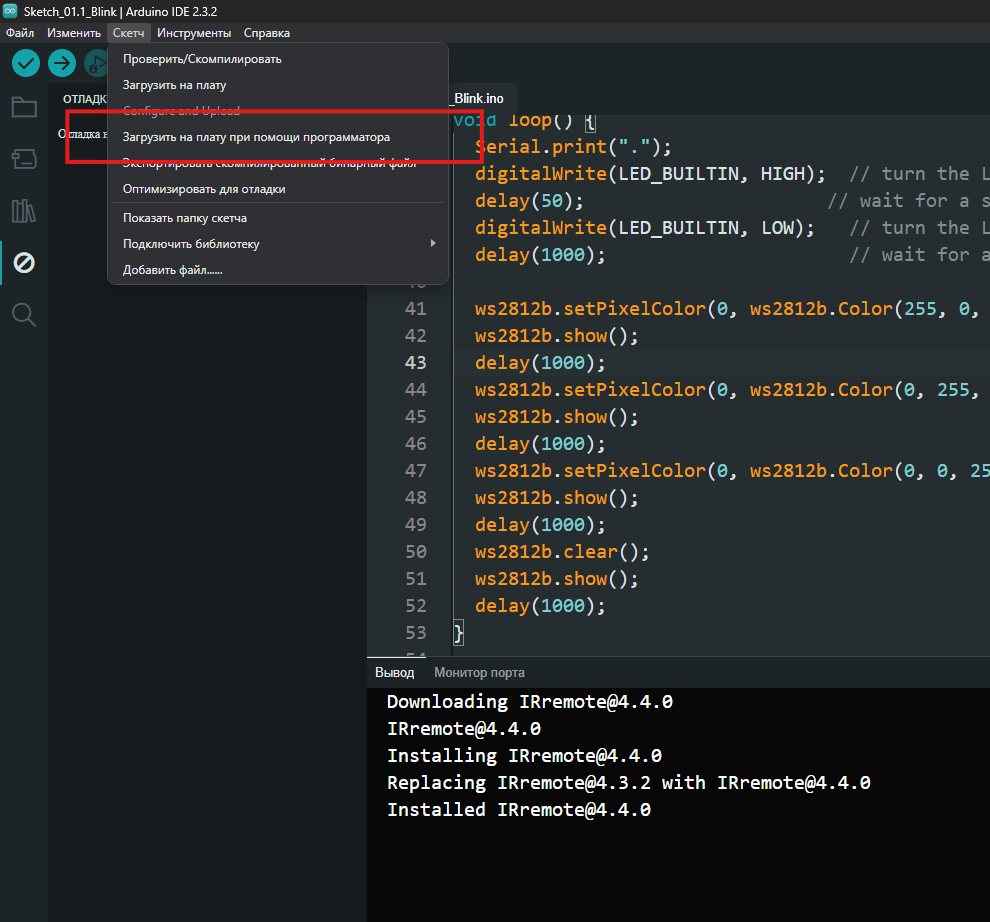This screenshot has width=990, height=922.
Task: Switch to the Blink.ino editor tab
Action: point(479,99)
